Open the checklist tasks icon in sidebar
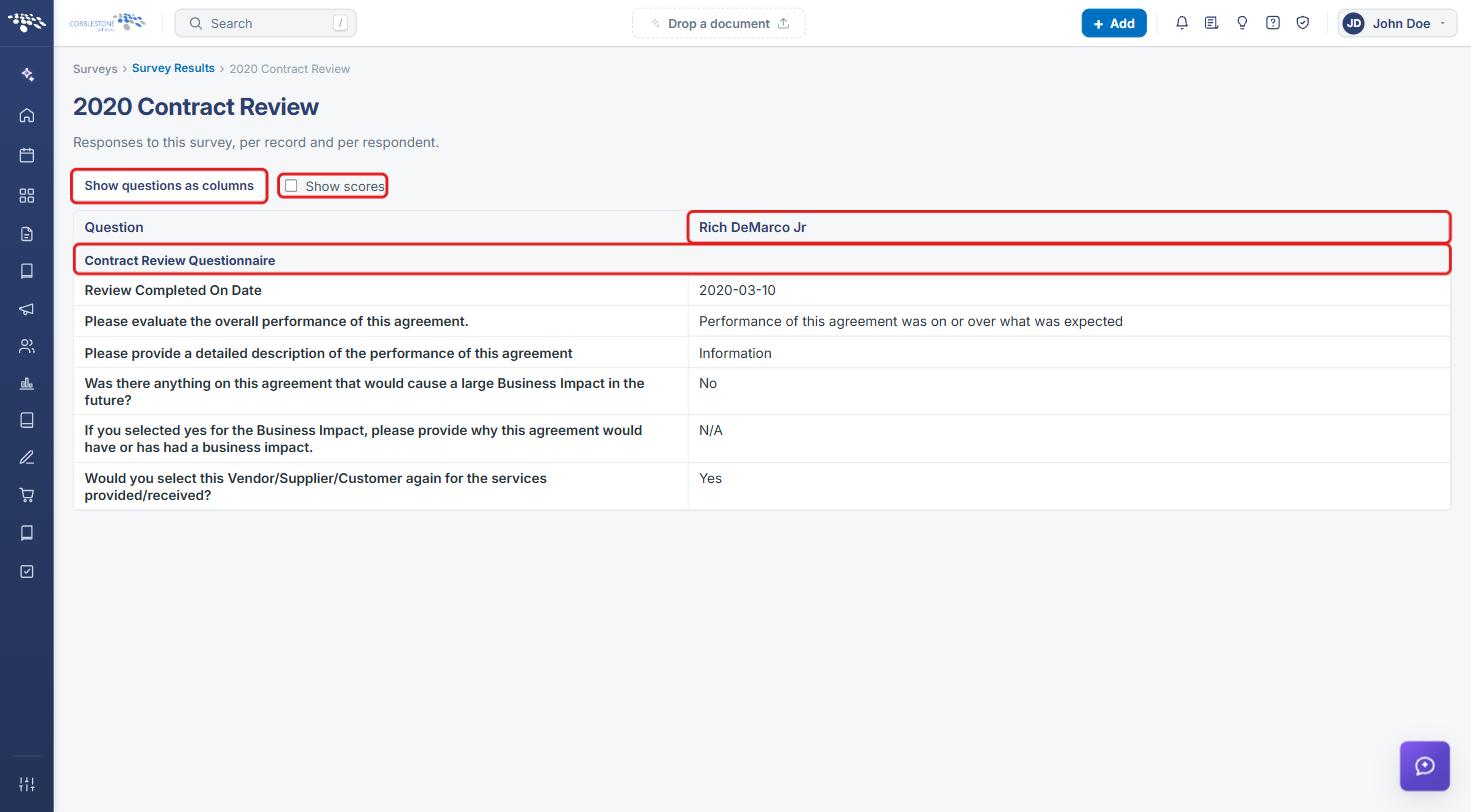1471x812 pixels. point(27,571)
